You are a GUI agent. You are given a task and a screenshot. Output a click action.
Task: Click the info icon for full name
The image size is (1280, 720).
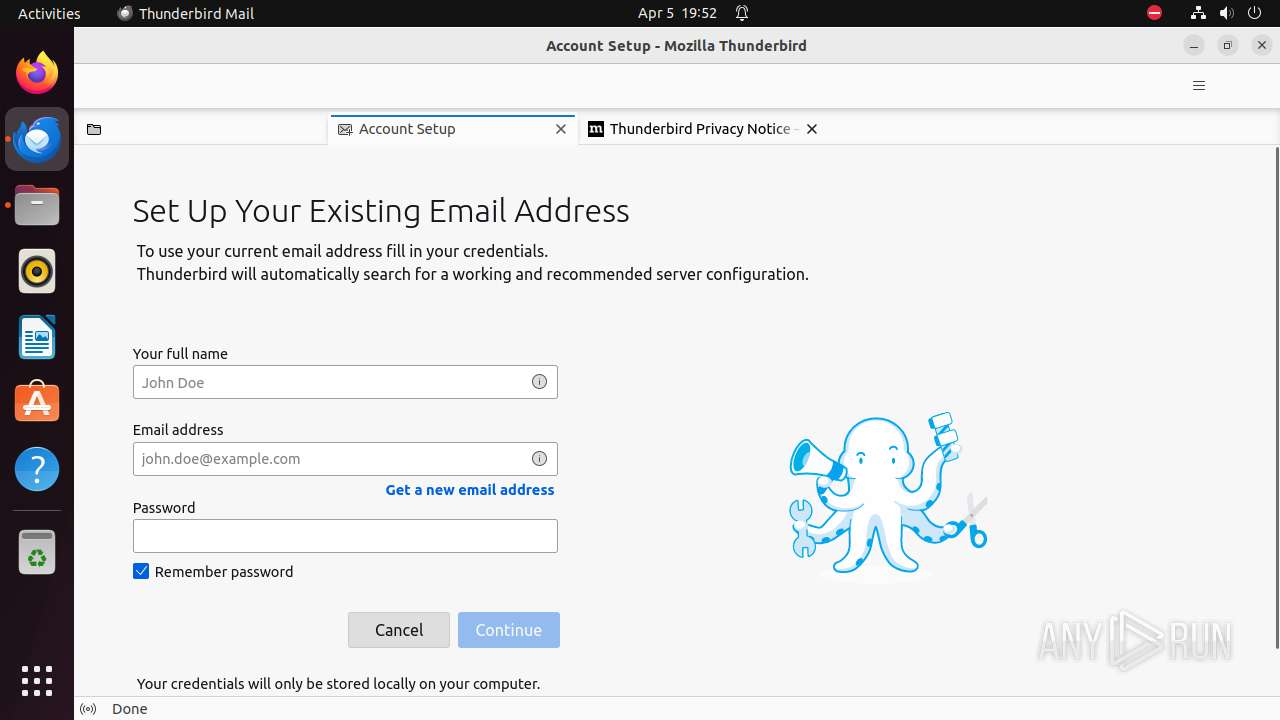(539, 382)
